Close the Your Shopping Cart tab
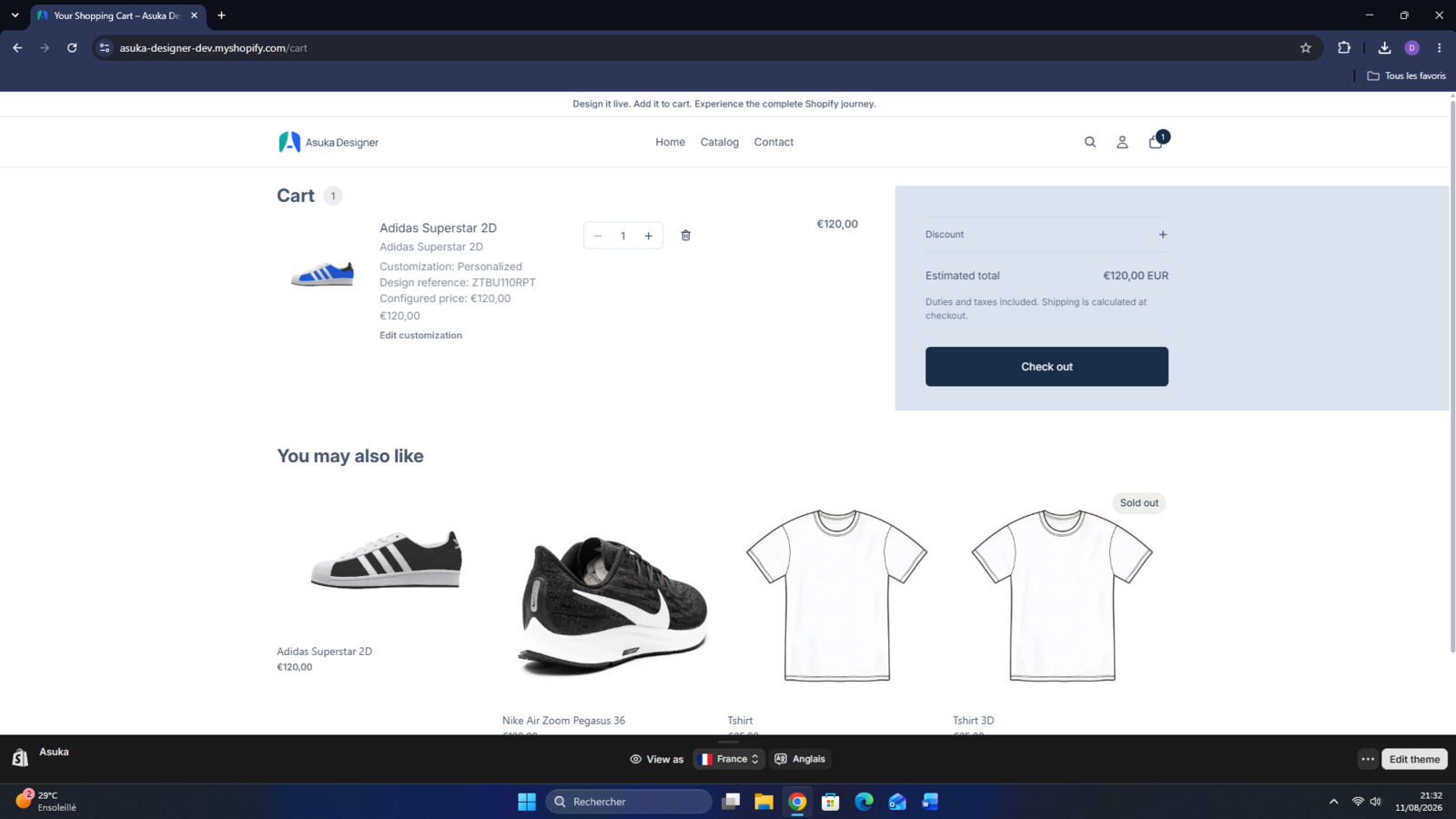 194,15
